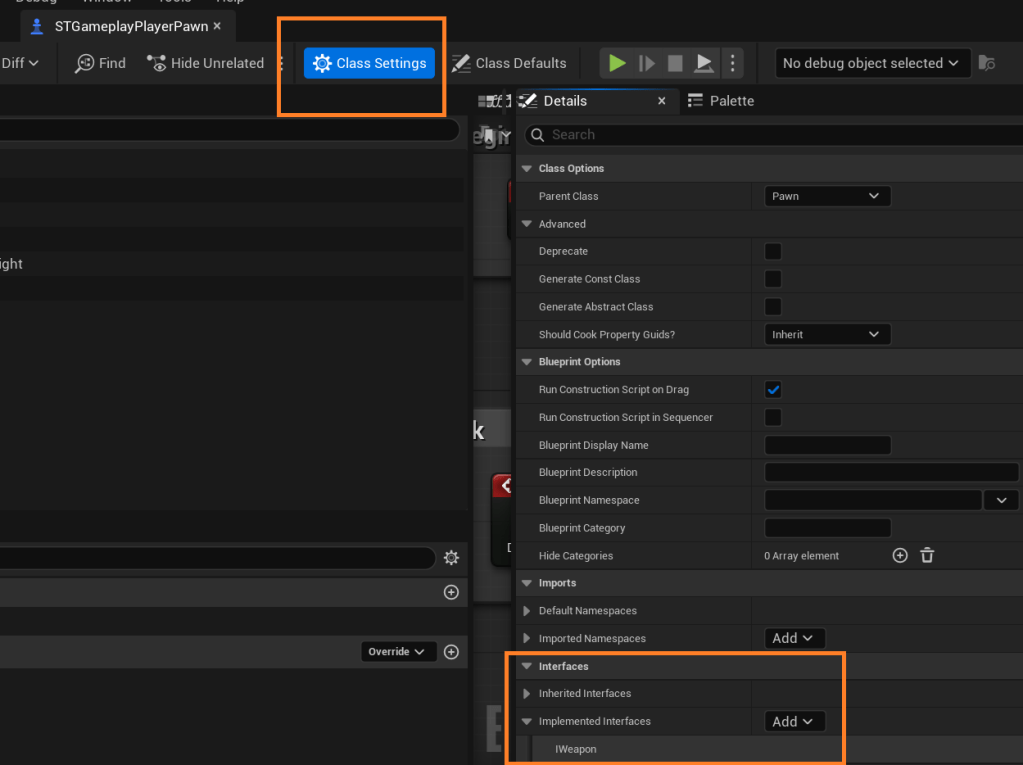Click the Frame Skip step icon
The image size is (1023, 765).
647,63
